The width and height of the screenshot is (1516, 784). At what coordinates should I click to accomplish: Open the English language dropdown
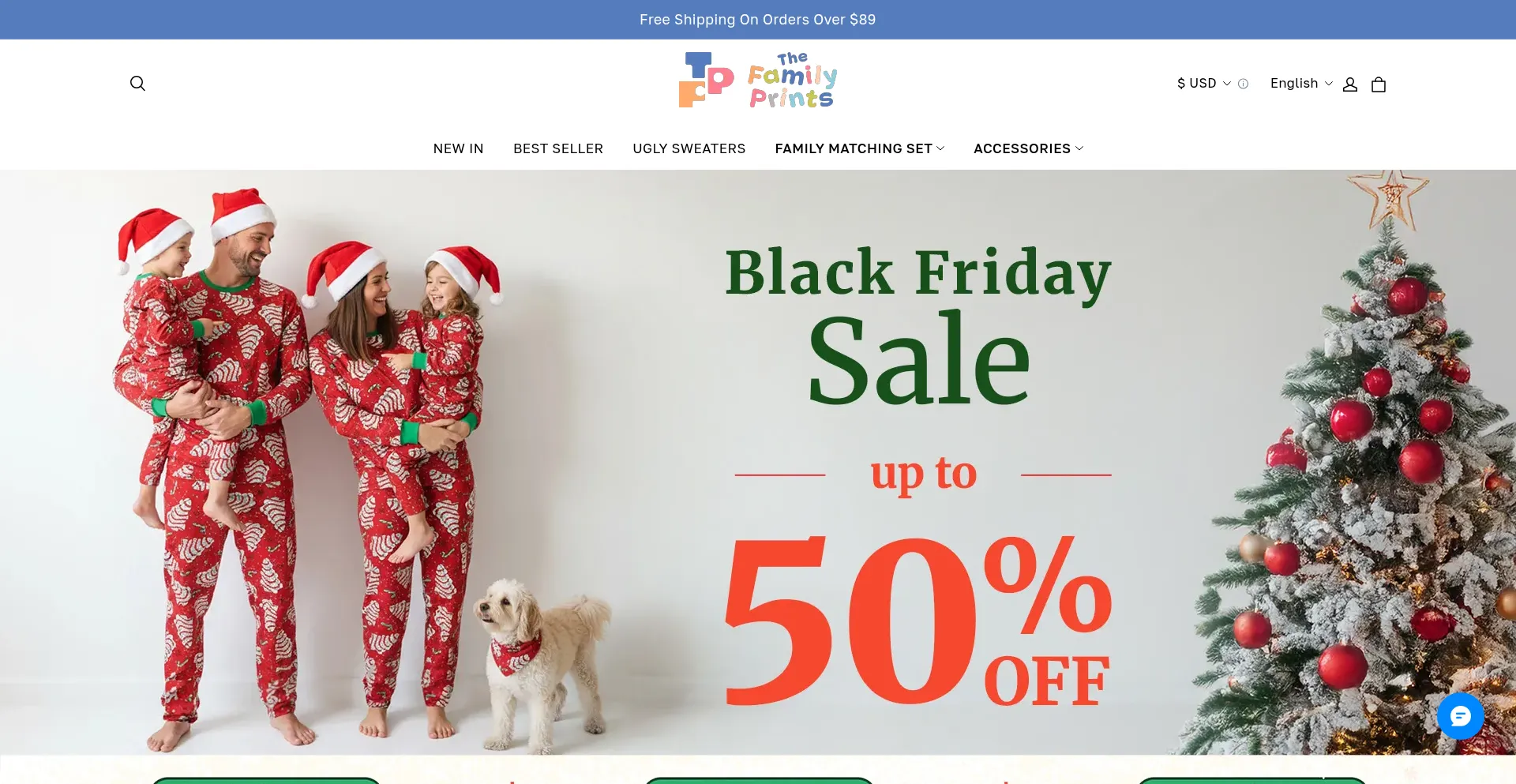1301,84
